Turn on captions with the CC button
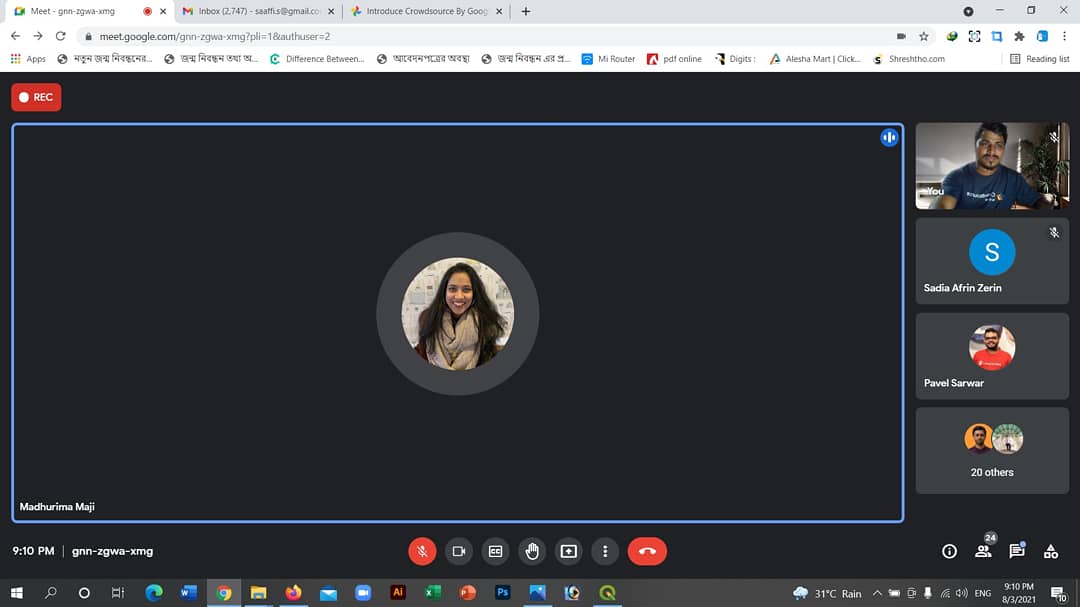This screenshot has width=1080, height=607. point(495,551)
